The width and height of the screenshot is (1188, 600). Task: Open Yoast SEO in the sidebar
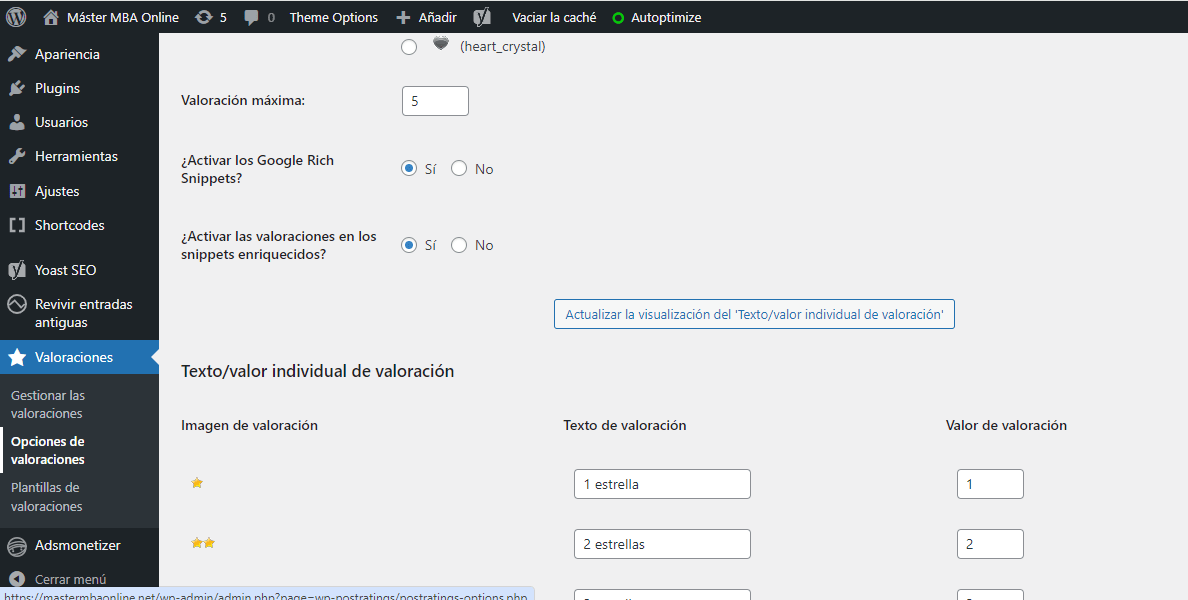(65, 270)
